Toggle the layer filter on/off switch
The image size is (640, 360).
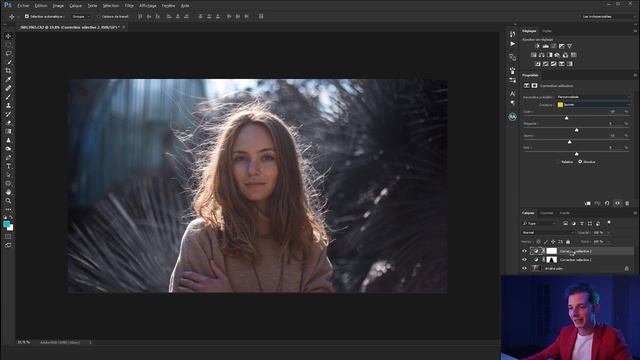[x=609, y=222]
